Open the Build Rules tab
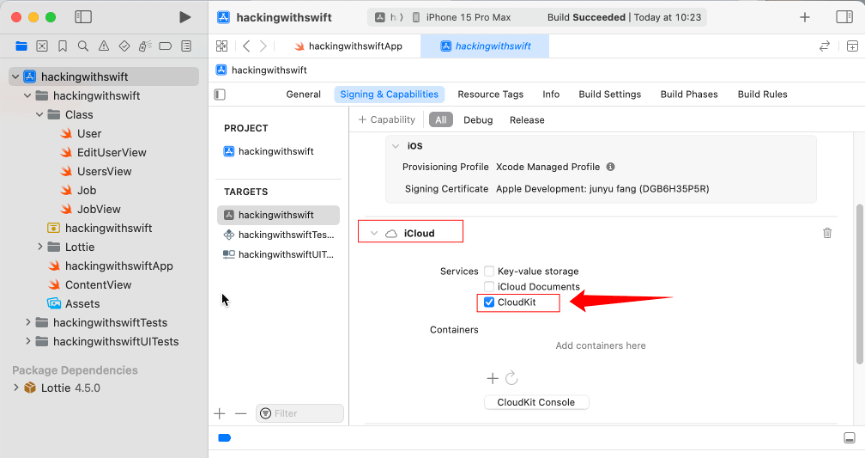This screenshot has height=458, width=866. point(763,94)
